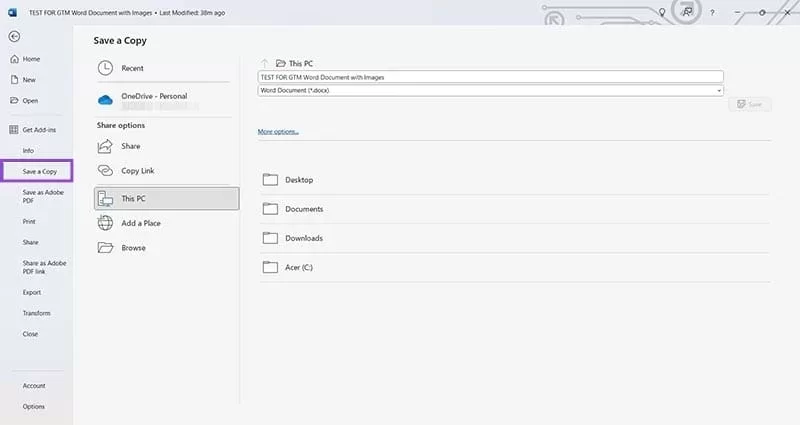Click the file name text field
This screenshot has width=800, height=425.
point(489,77)
